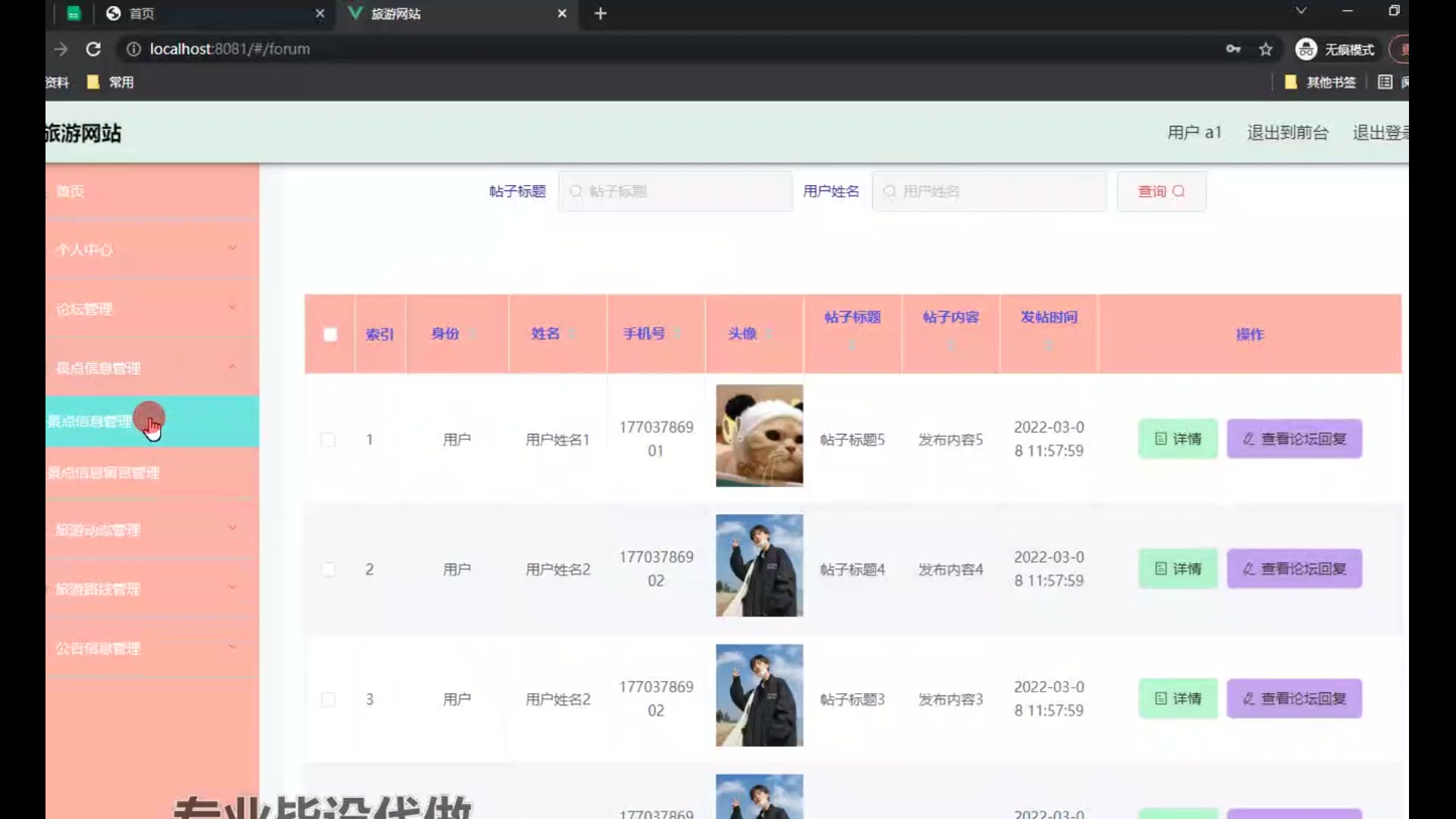Screen dimensions: 1456x819
Task: Click 详情 for 帖子标题3 row
Action: click(x=1178, y=698)
